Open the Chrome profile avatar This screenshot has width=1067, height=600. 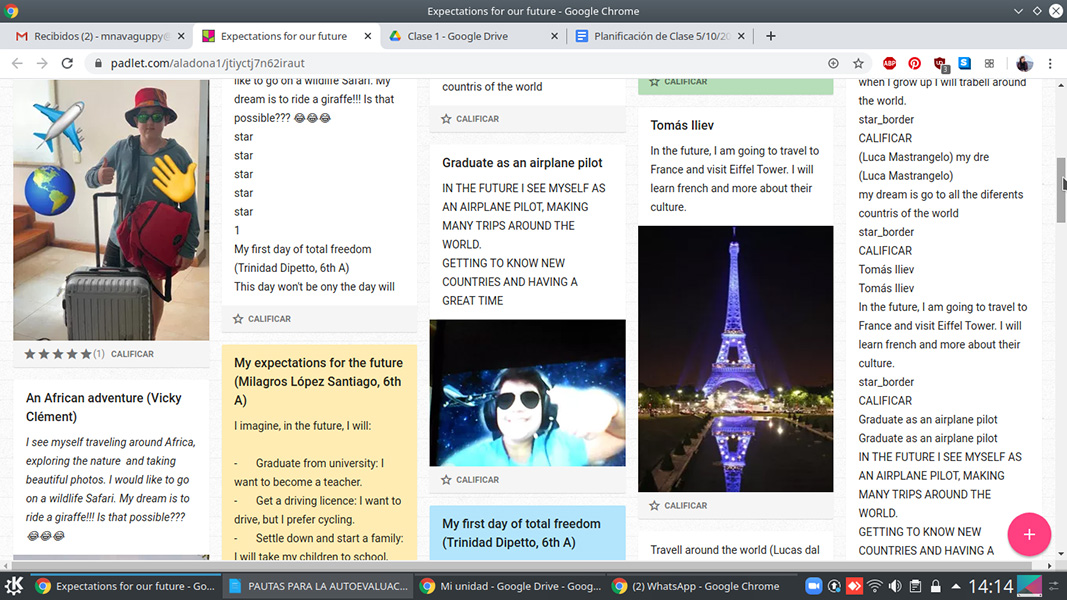pos(1024,63)
